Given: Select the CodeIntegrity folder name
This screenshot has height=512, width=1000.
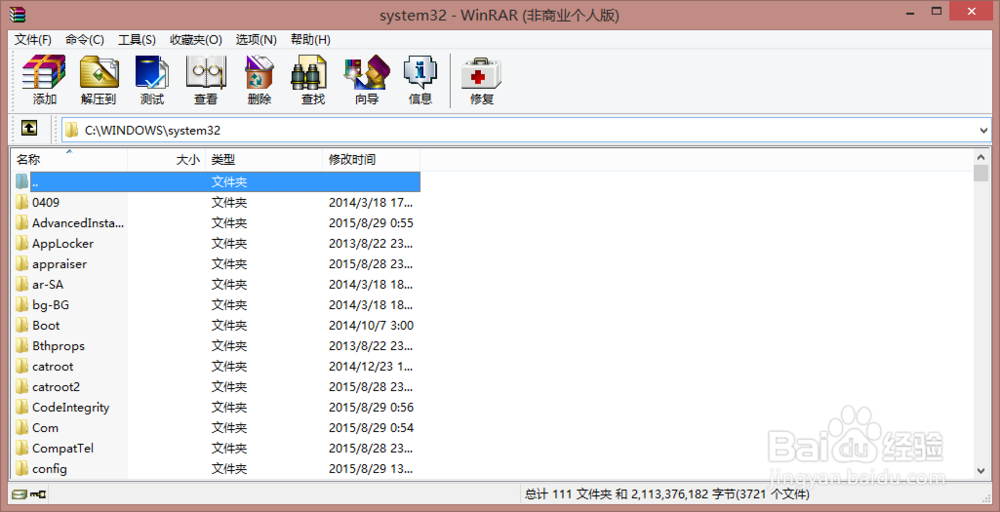Looking at the screenshot, I should tap(70, 407).
